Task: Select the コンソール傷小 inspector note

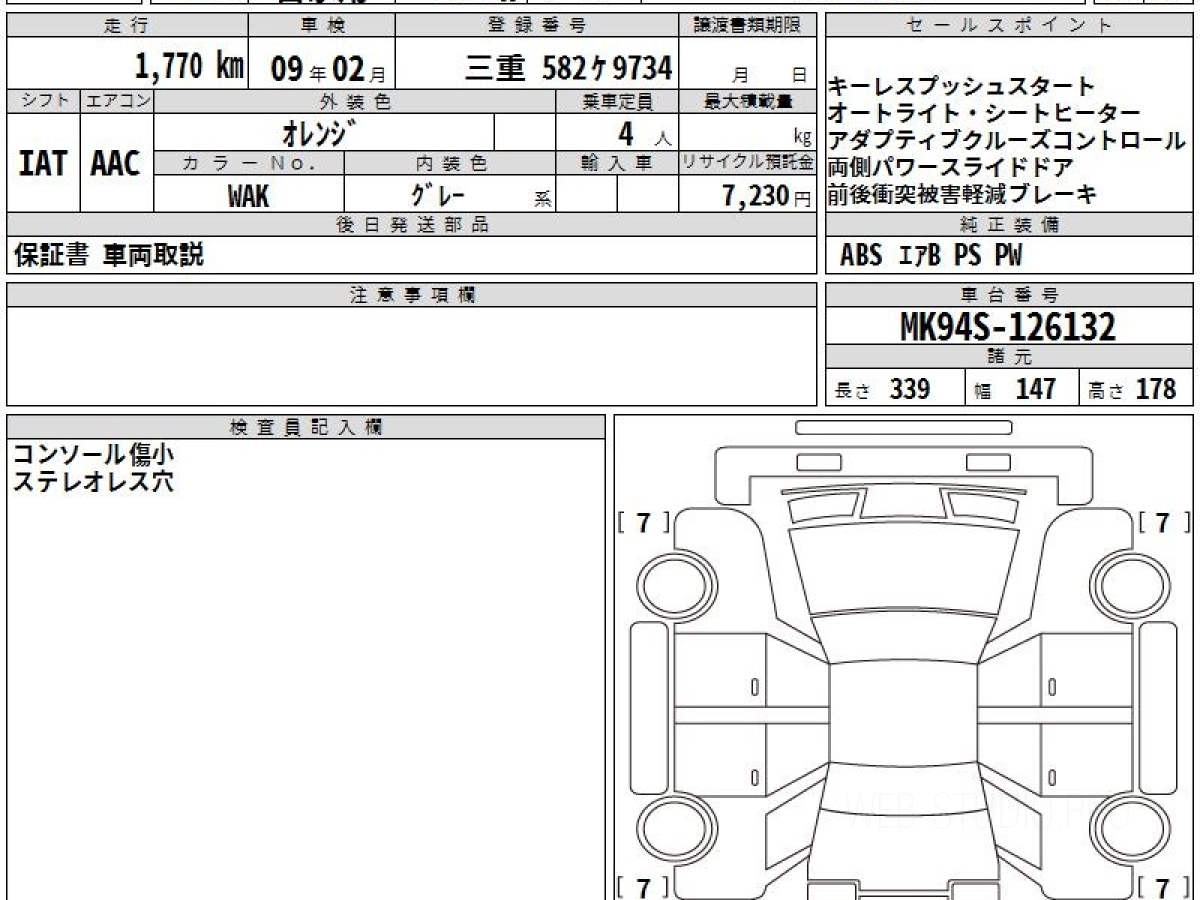Action: (93, 454)
